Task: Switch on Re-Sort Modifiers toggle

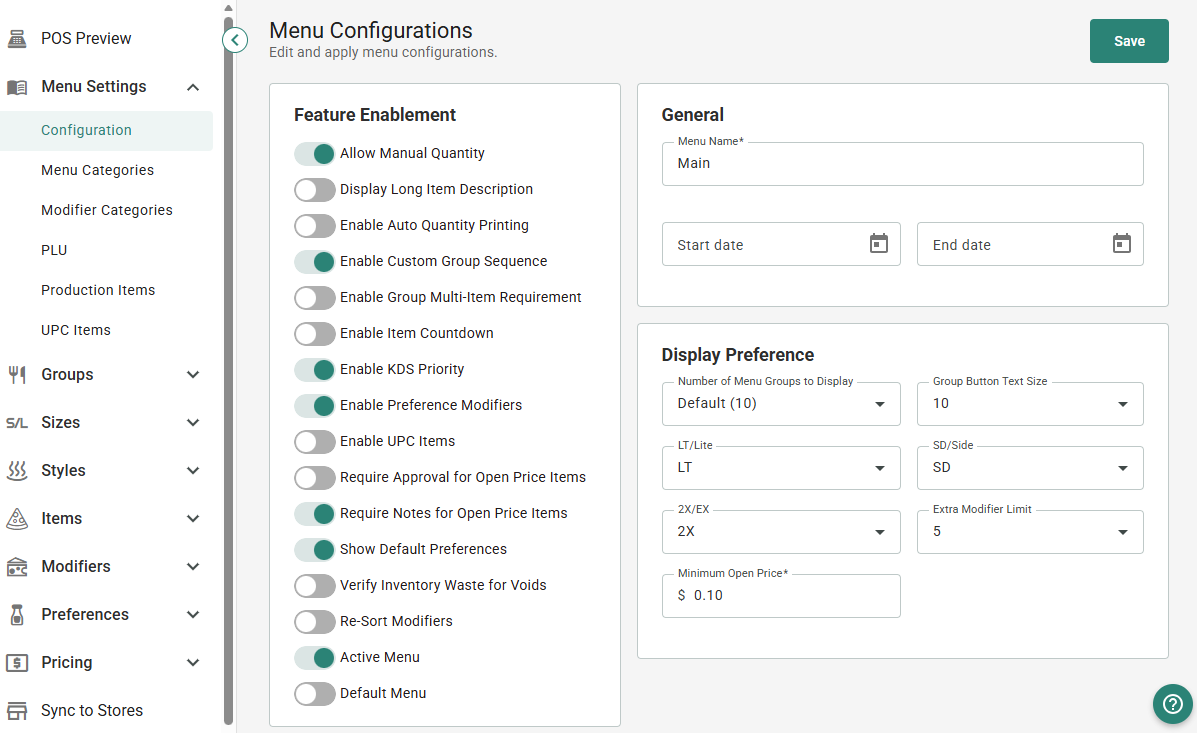Action: coord(315,621)
